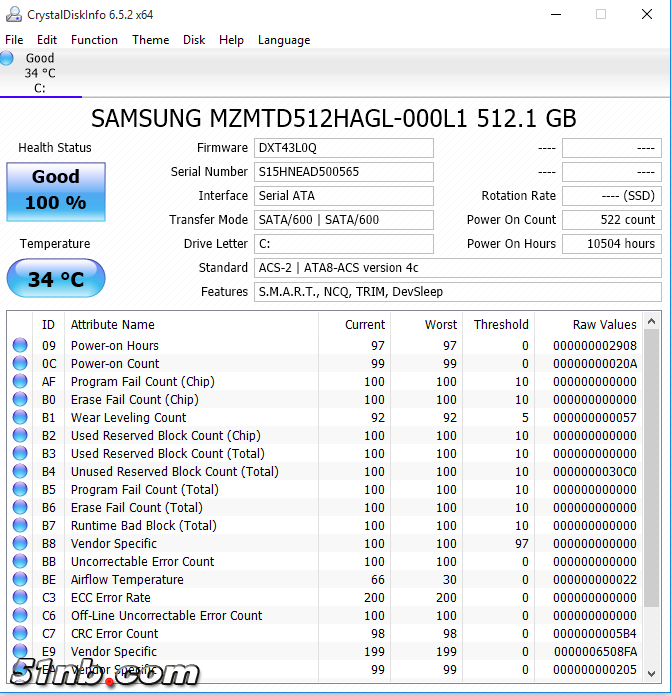The width and height of the screenshot is (671, 696).
Task: Click the Firmware value field DXT43L0Q
Action: 344,148
